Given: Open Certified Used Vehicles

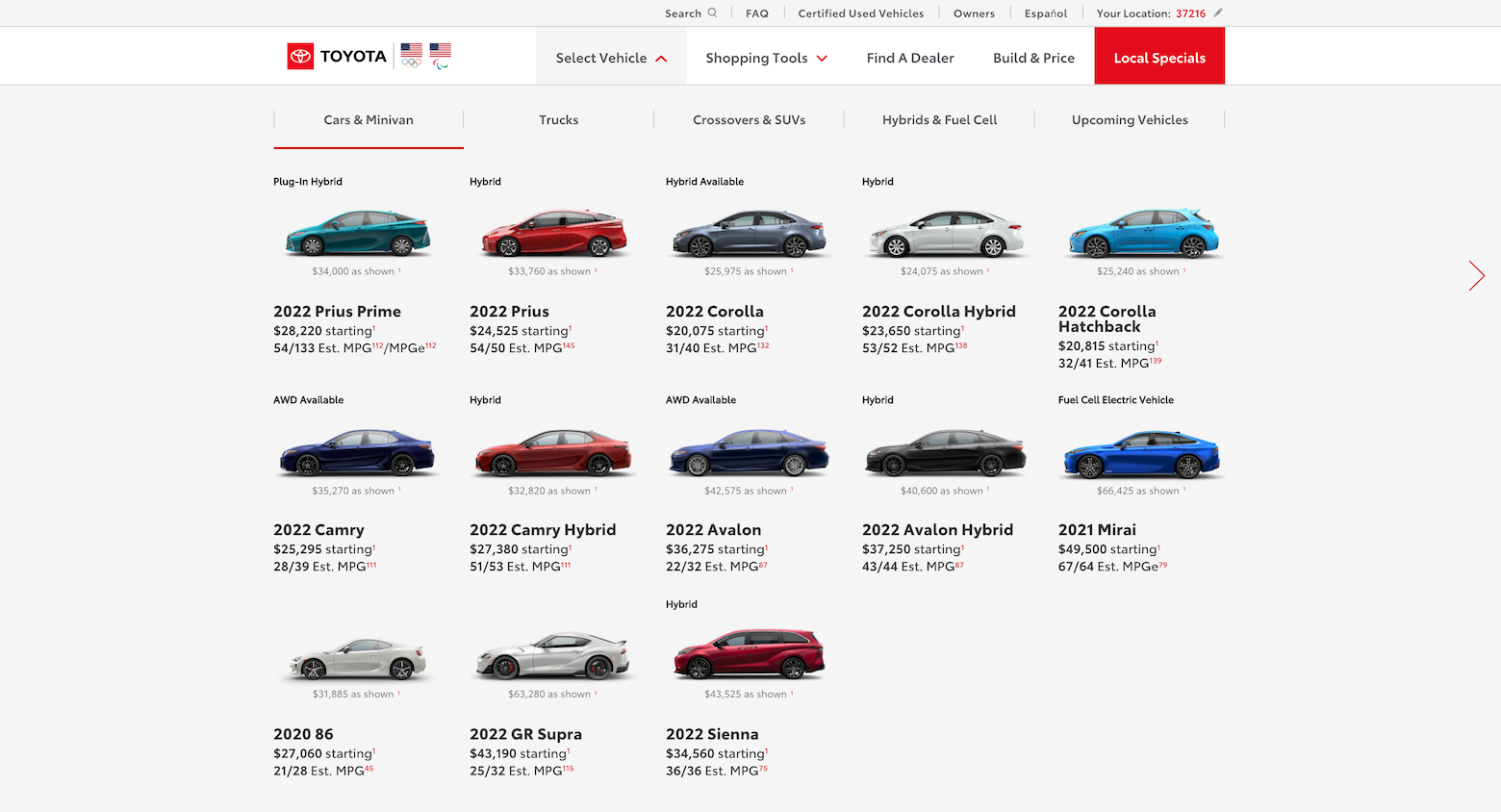Looking at the screenshot, I should [x=860, y=13].
